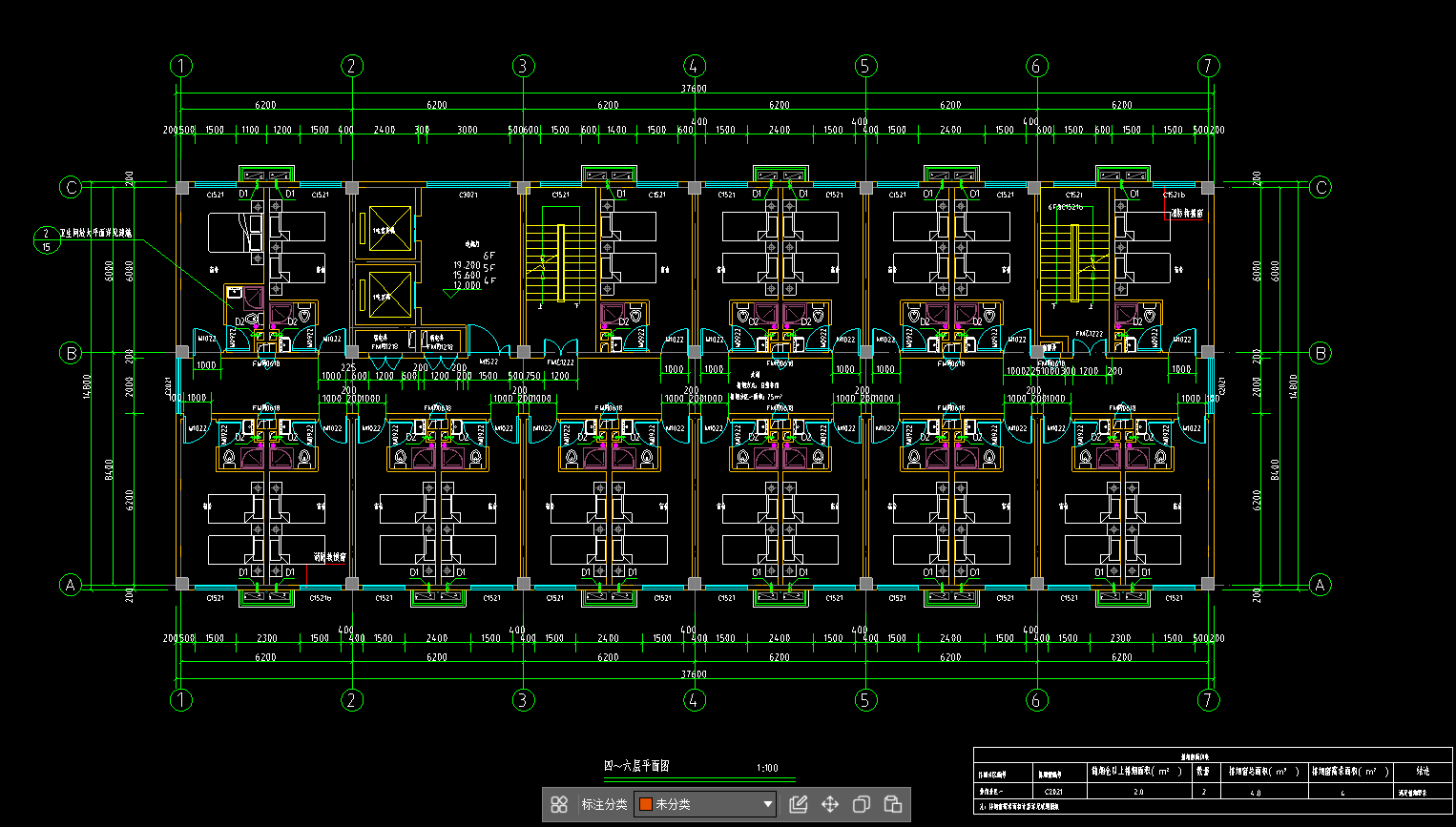
Task: Click the 1:100 scale text
Action: click(767, 768)
